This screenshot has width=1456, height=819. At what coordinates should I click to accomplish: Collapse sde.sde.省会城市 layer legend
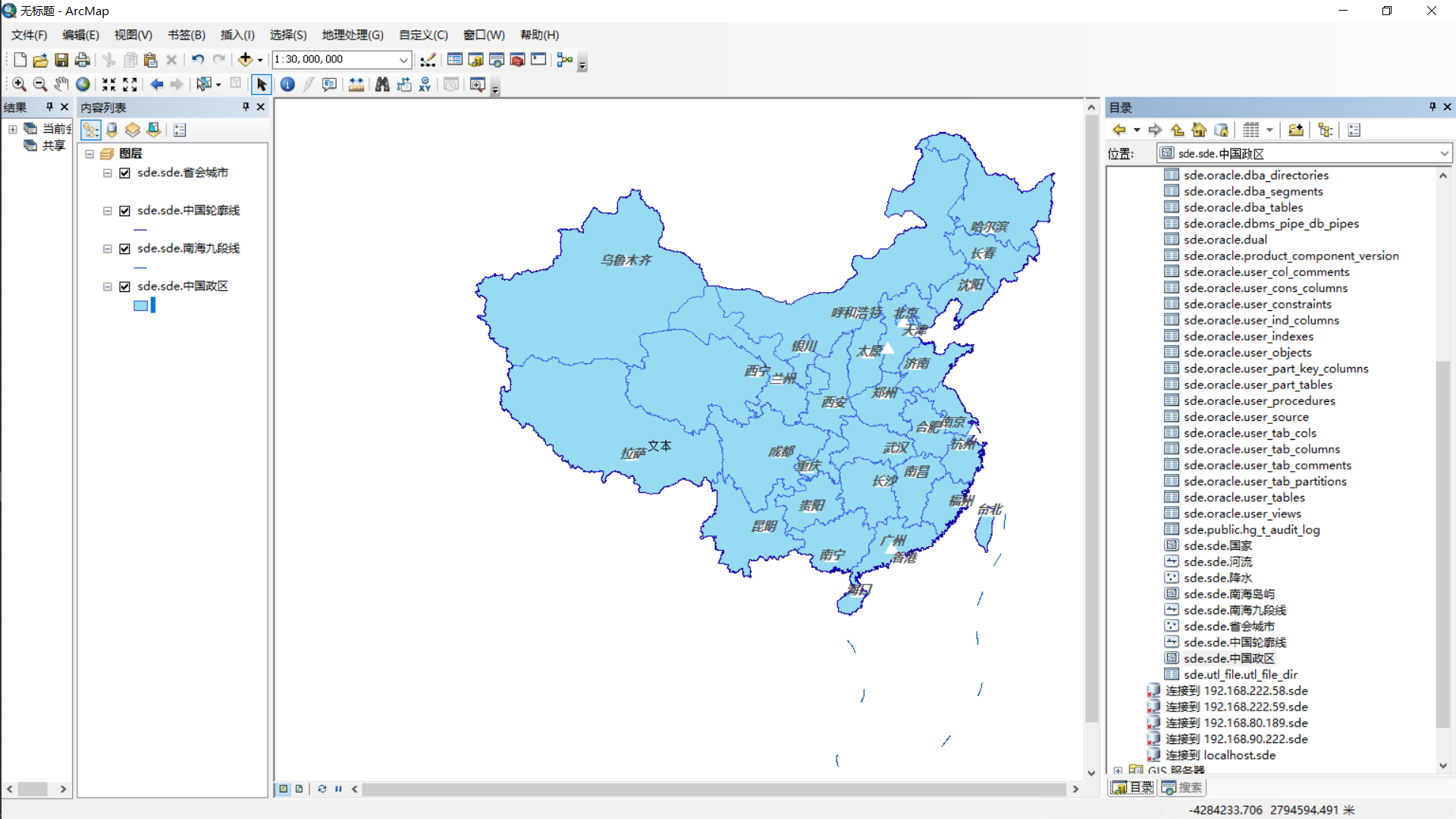pyautogui.click(x=108, y=173)
